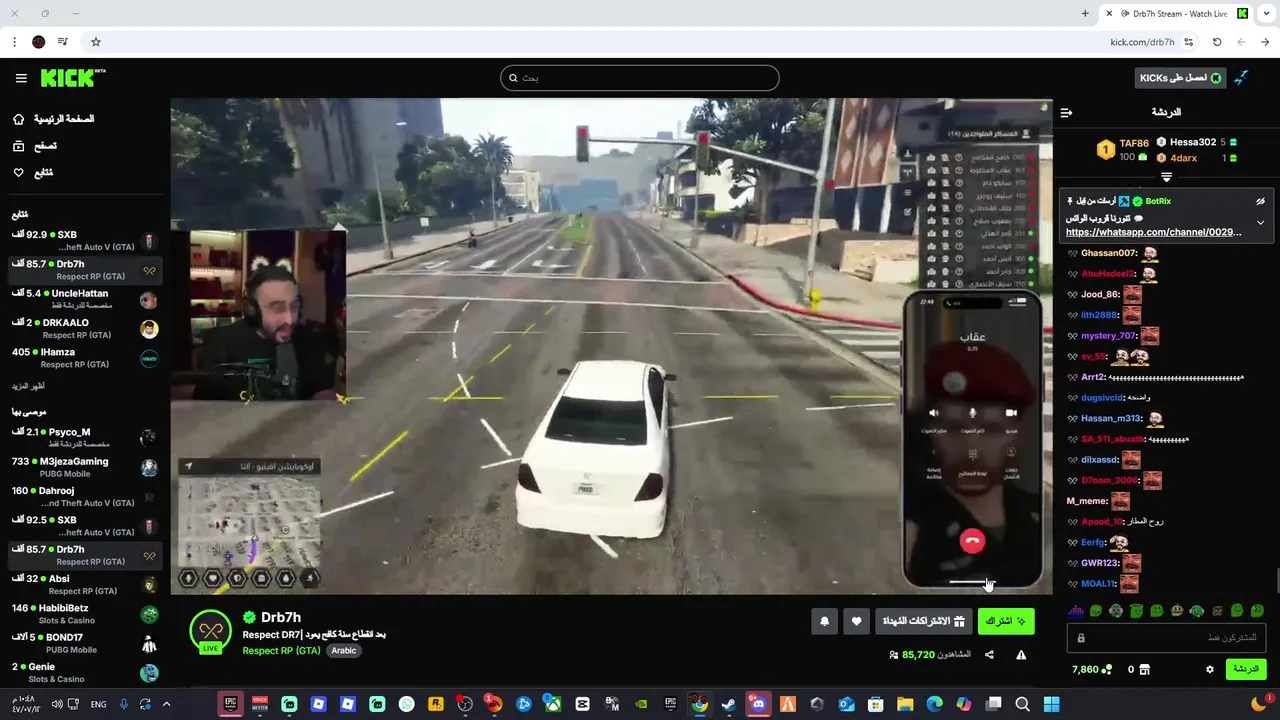Open HabibiBetz recommended channel

pos(84,614)
